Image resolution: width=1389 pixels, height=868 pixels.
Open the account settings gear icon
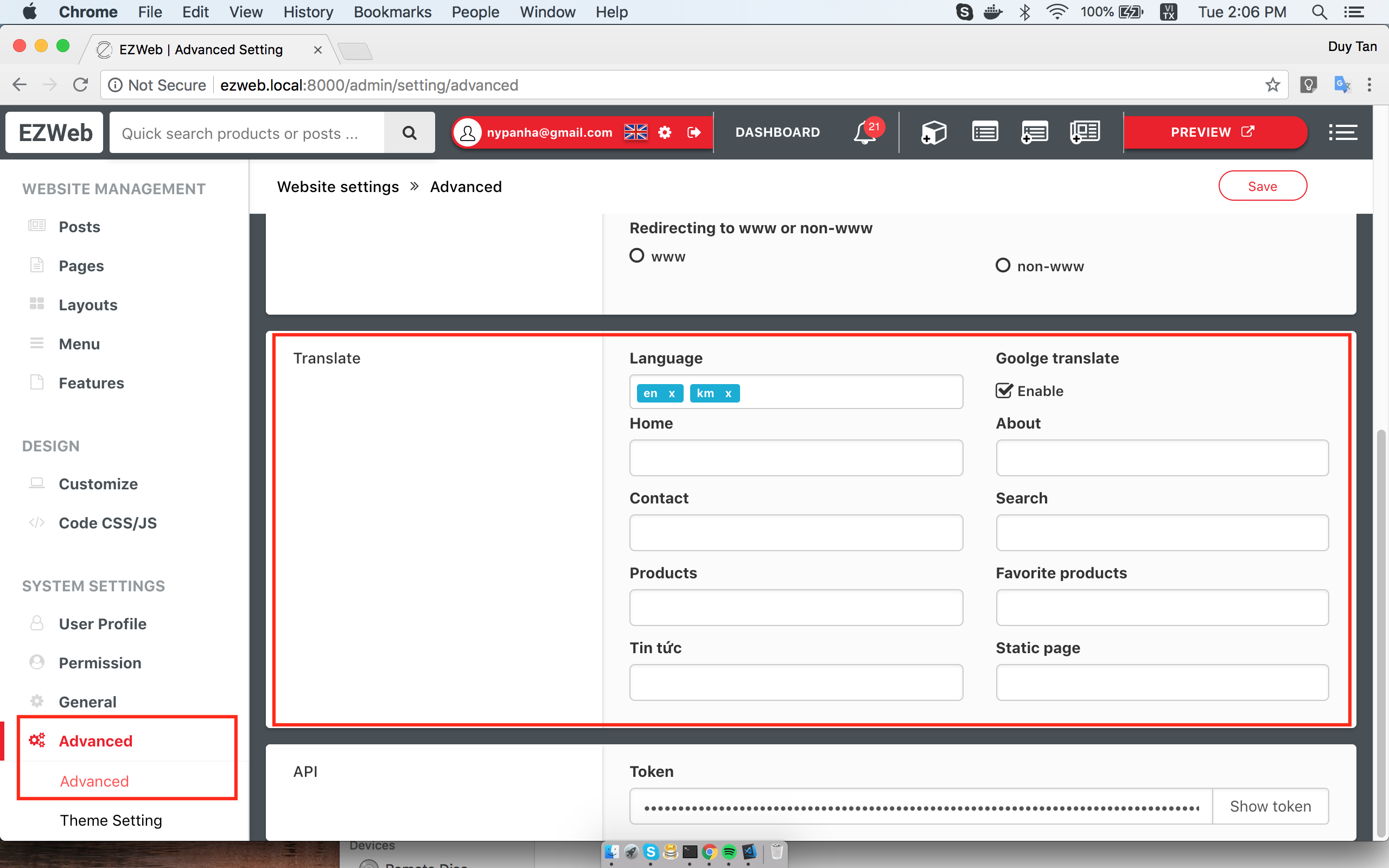pos(665,132)
